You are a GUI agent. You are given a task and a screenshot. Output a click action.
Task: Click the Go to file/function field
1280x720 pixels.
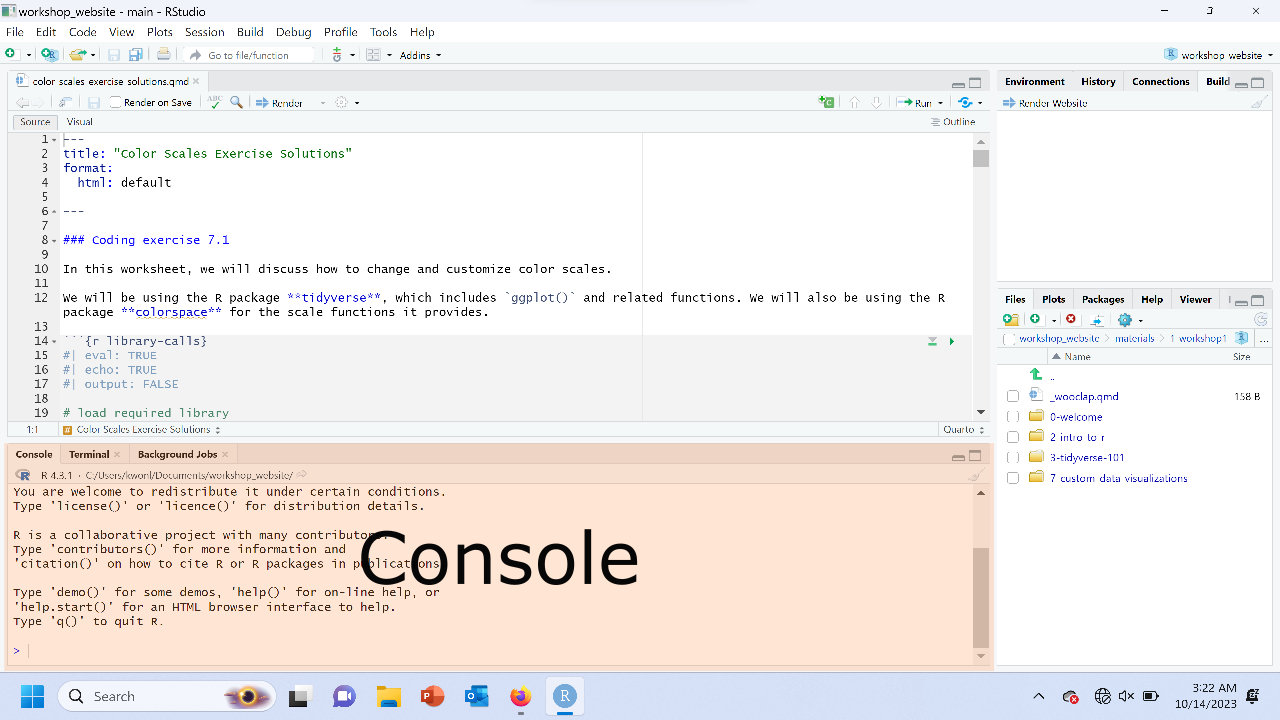[249, 55]
